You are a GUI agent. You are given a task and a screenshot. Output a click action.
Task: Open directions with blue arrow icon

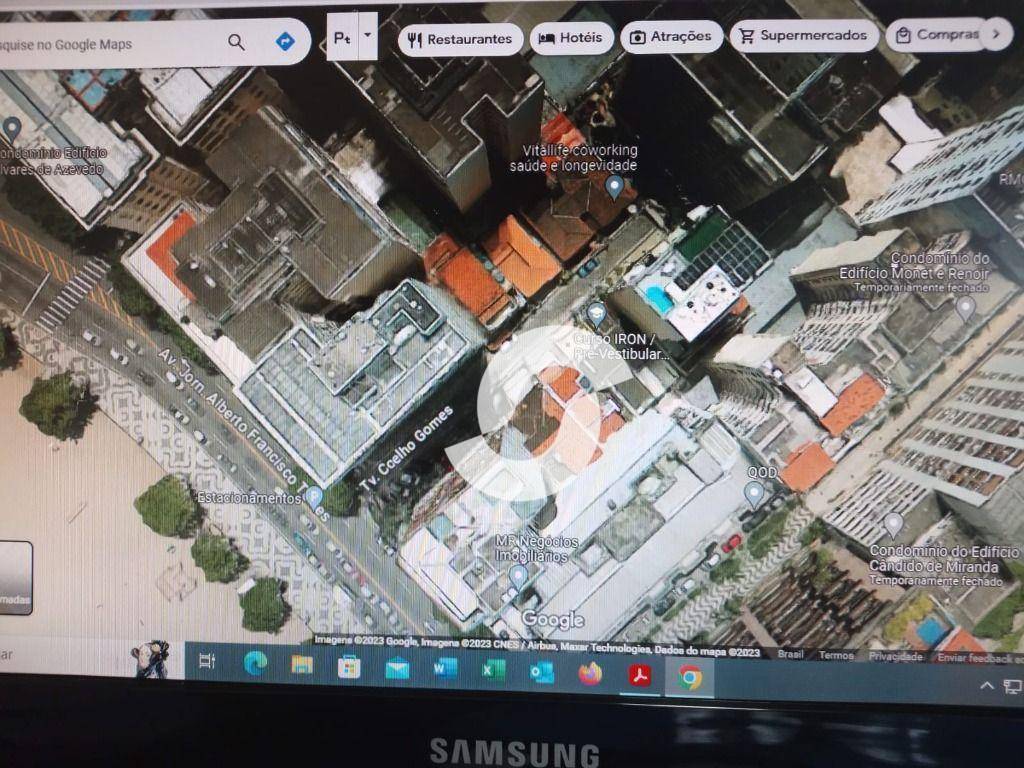285,41
